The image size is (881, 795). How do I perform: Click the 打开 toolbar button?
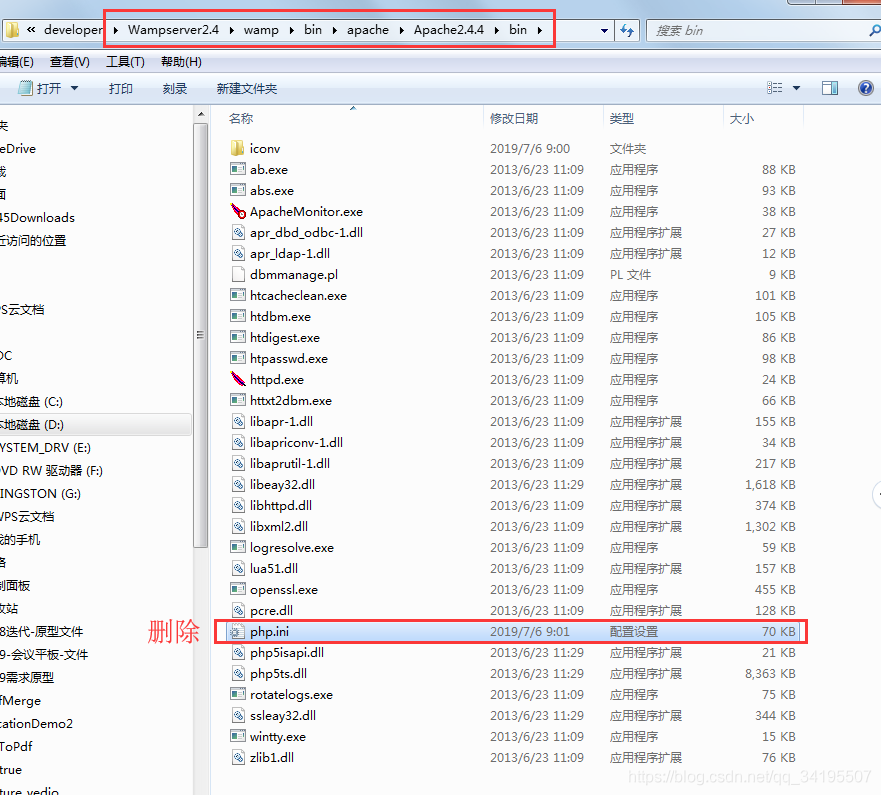pos(40,88)
